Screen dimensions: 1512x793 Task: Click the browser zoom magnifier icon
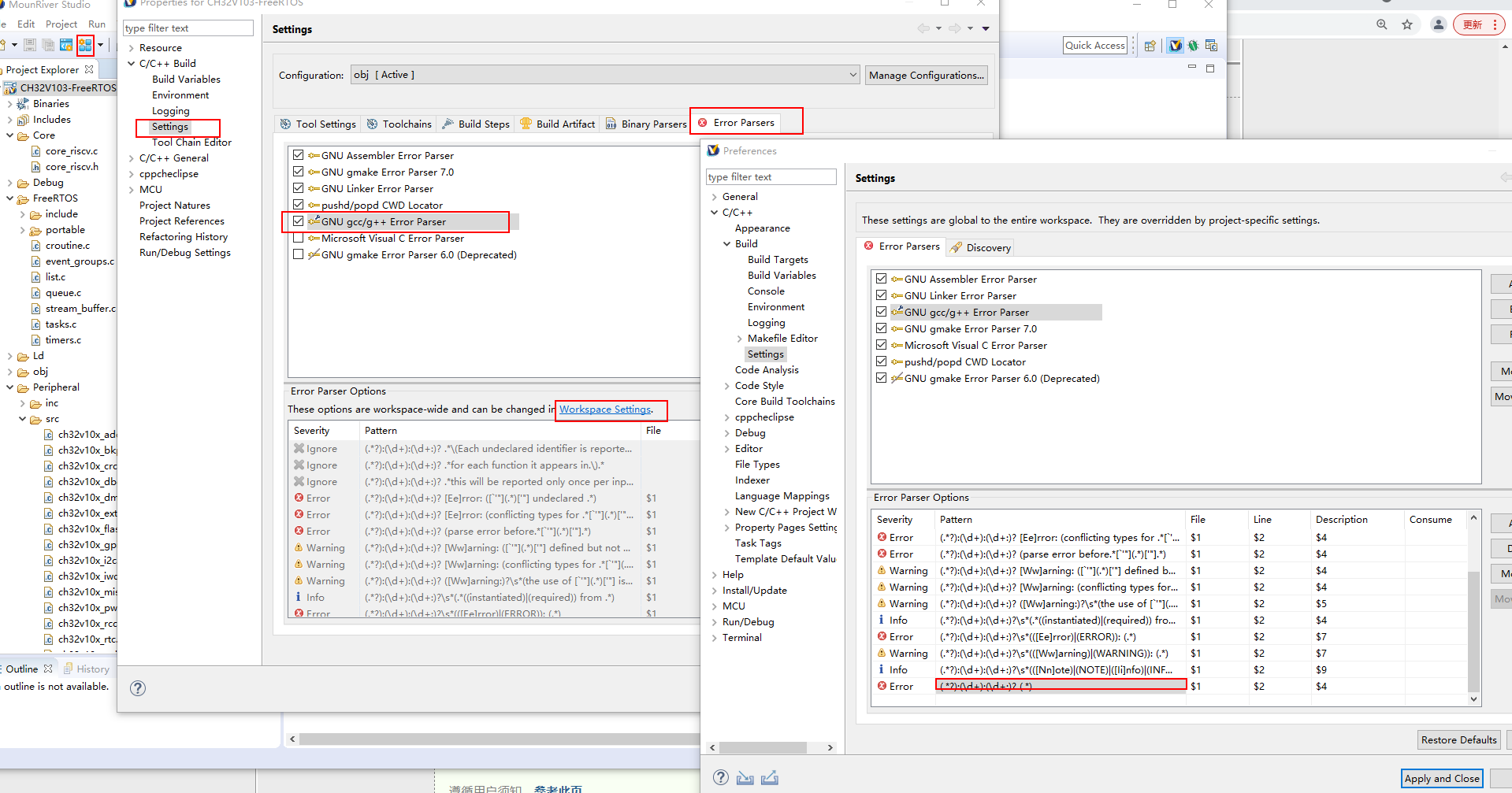[1382, 24]
